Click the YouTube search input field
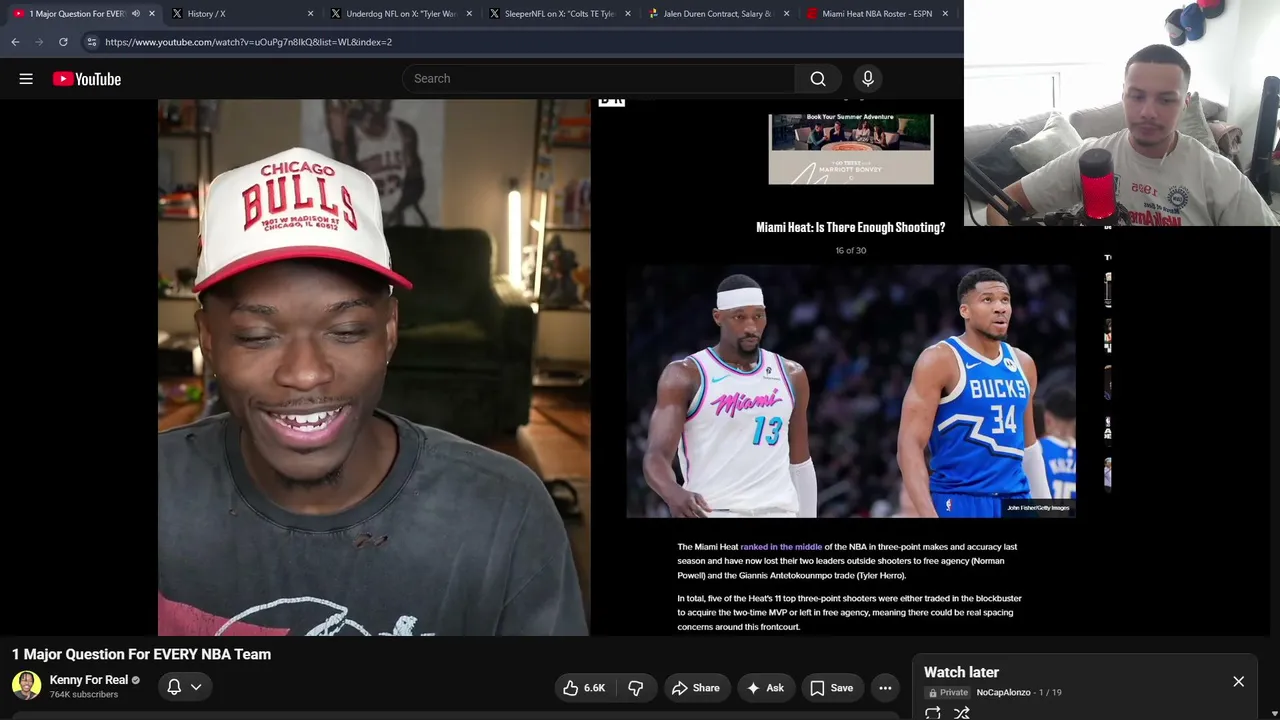 click(600, 79)
